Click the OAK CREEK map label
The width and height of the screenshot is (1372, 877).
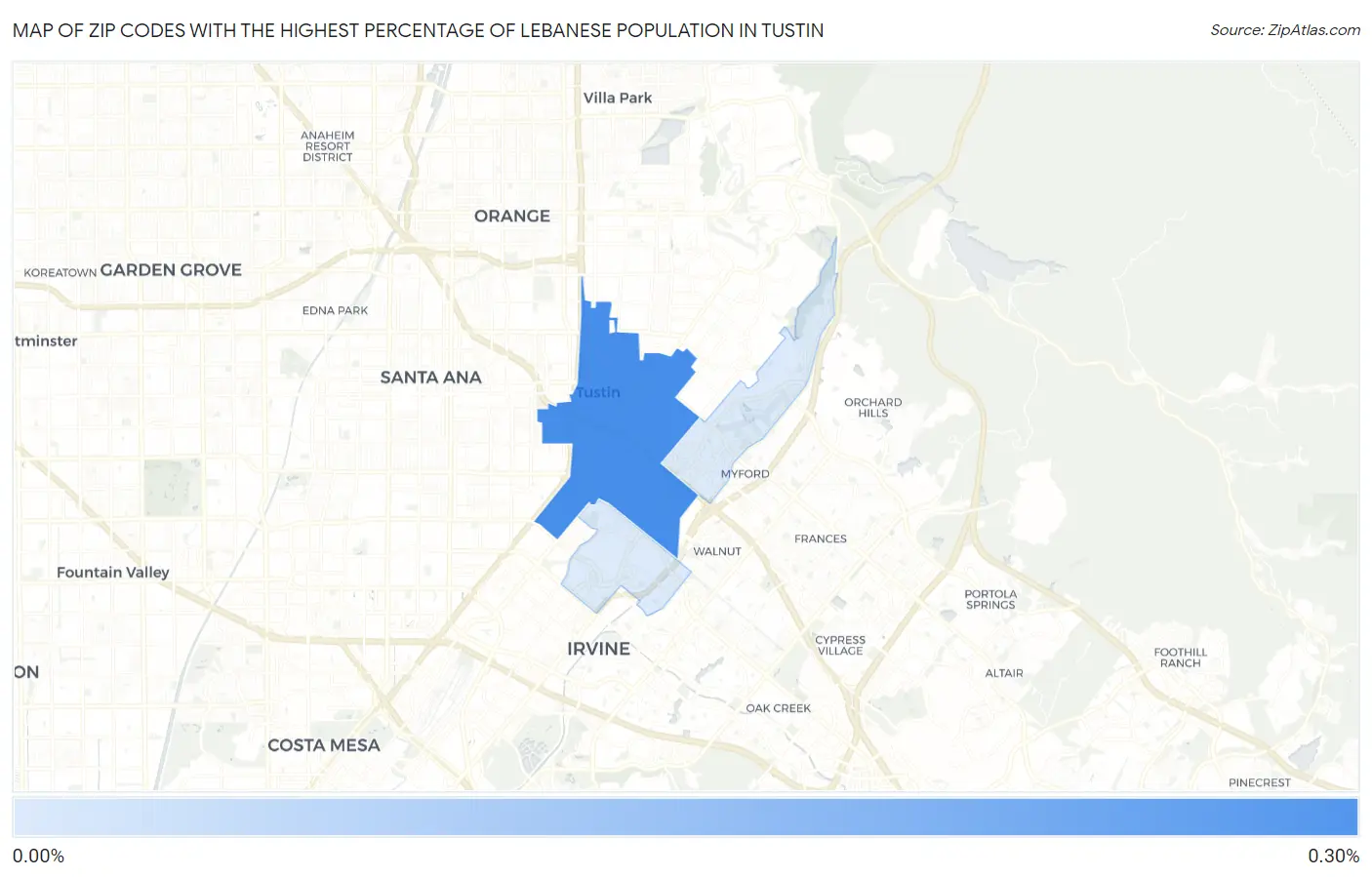(x=779, y=708)
